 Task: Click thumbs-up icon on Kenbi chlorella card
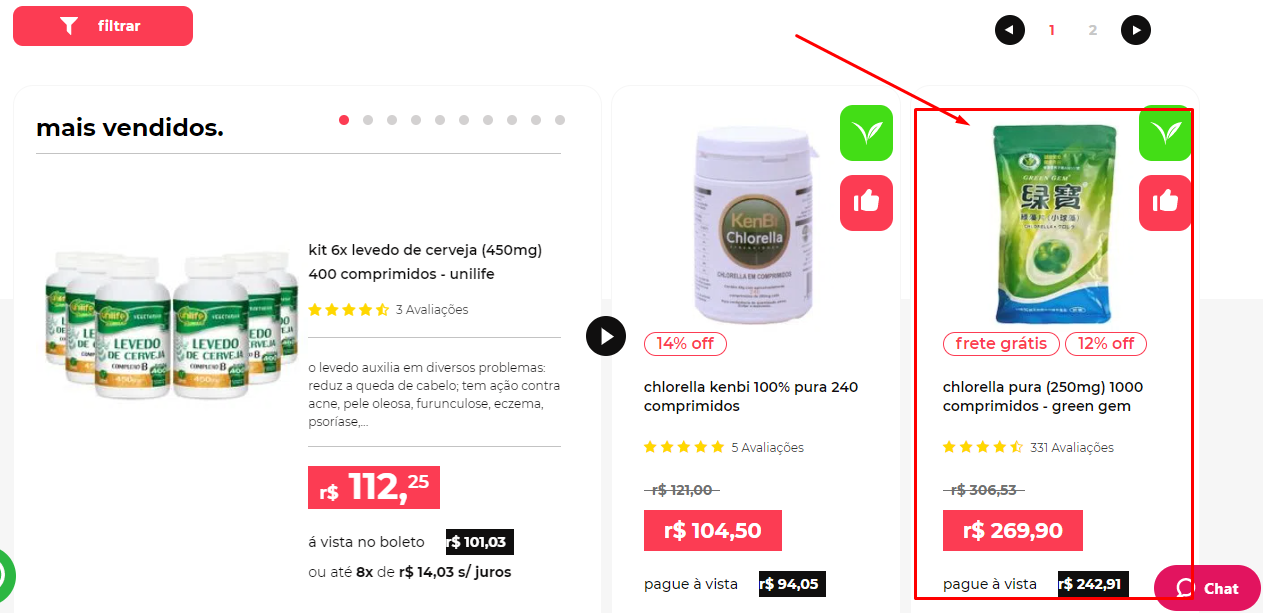866,203
